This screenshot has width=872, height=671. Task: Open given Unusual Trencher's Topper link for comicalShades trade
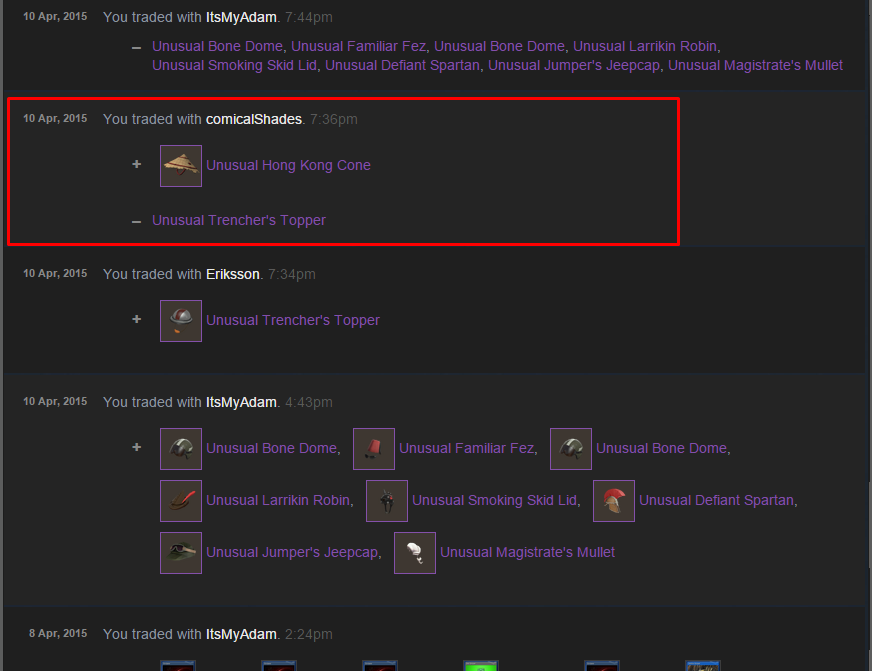click(239, 220)
